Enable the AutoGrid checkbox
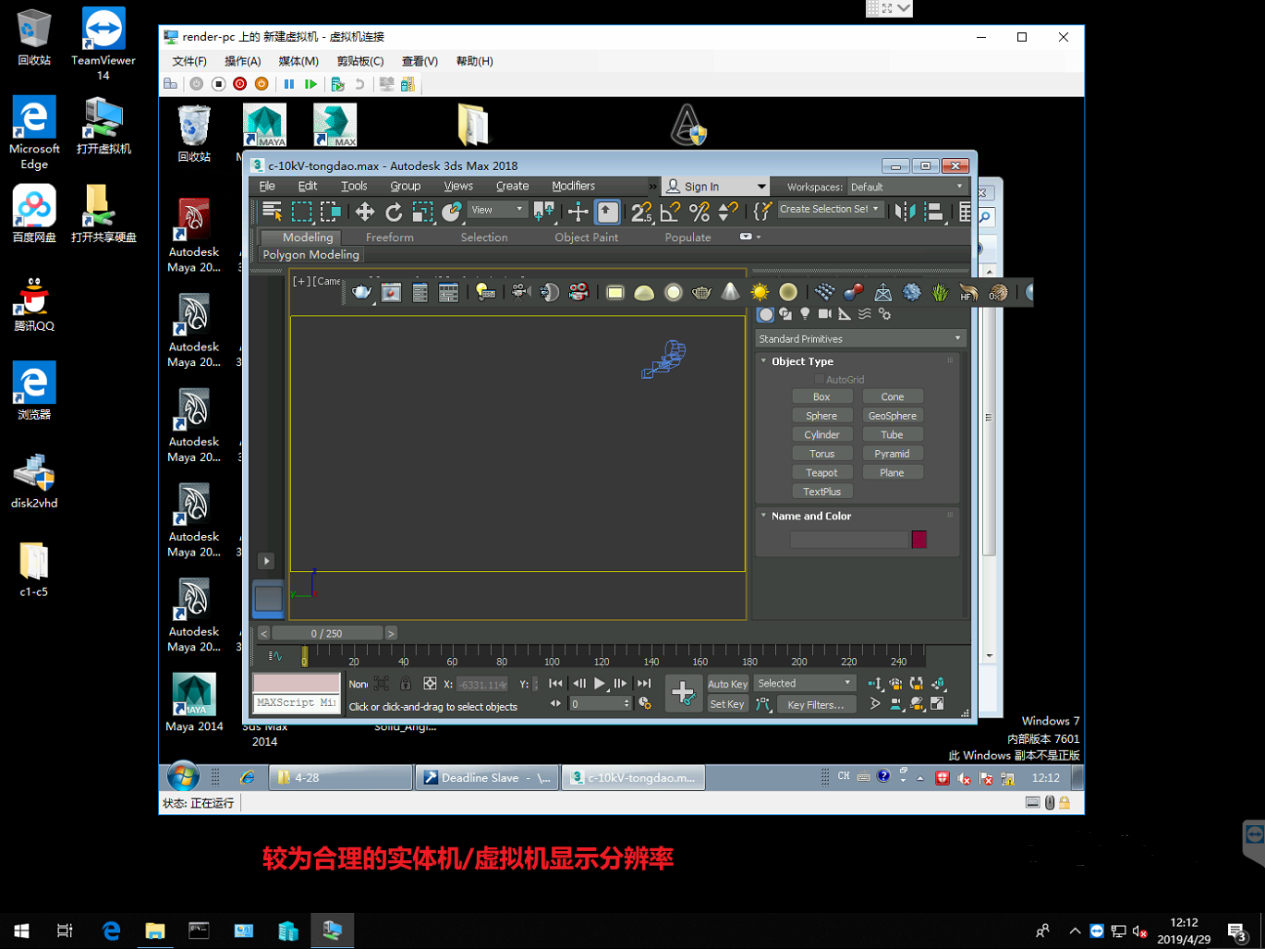1265x949 pixels. click(820, 379)
